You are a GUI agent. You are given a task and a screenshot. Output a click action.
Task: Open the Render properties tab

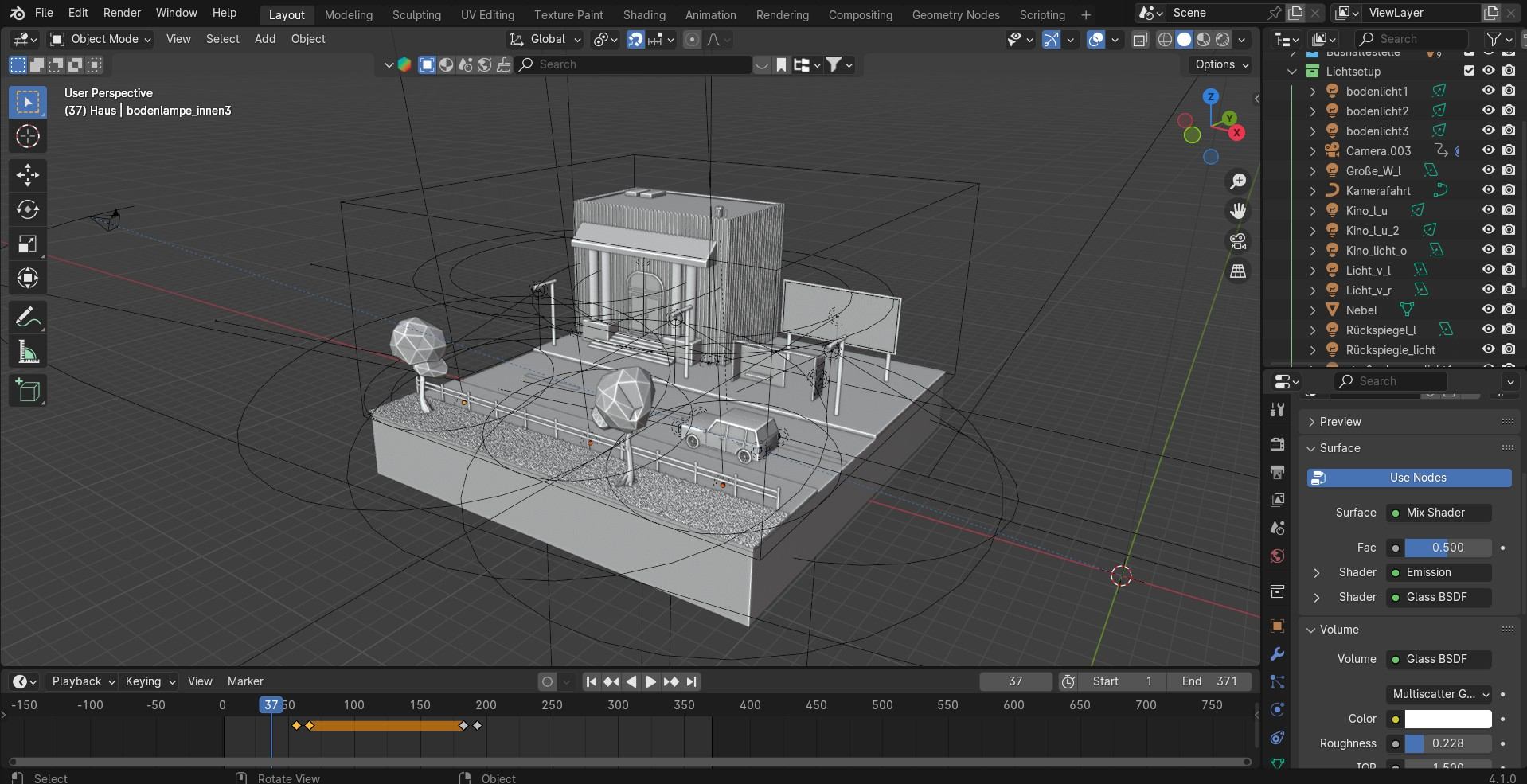click(x=1277, y=443)
